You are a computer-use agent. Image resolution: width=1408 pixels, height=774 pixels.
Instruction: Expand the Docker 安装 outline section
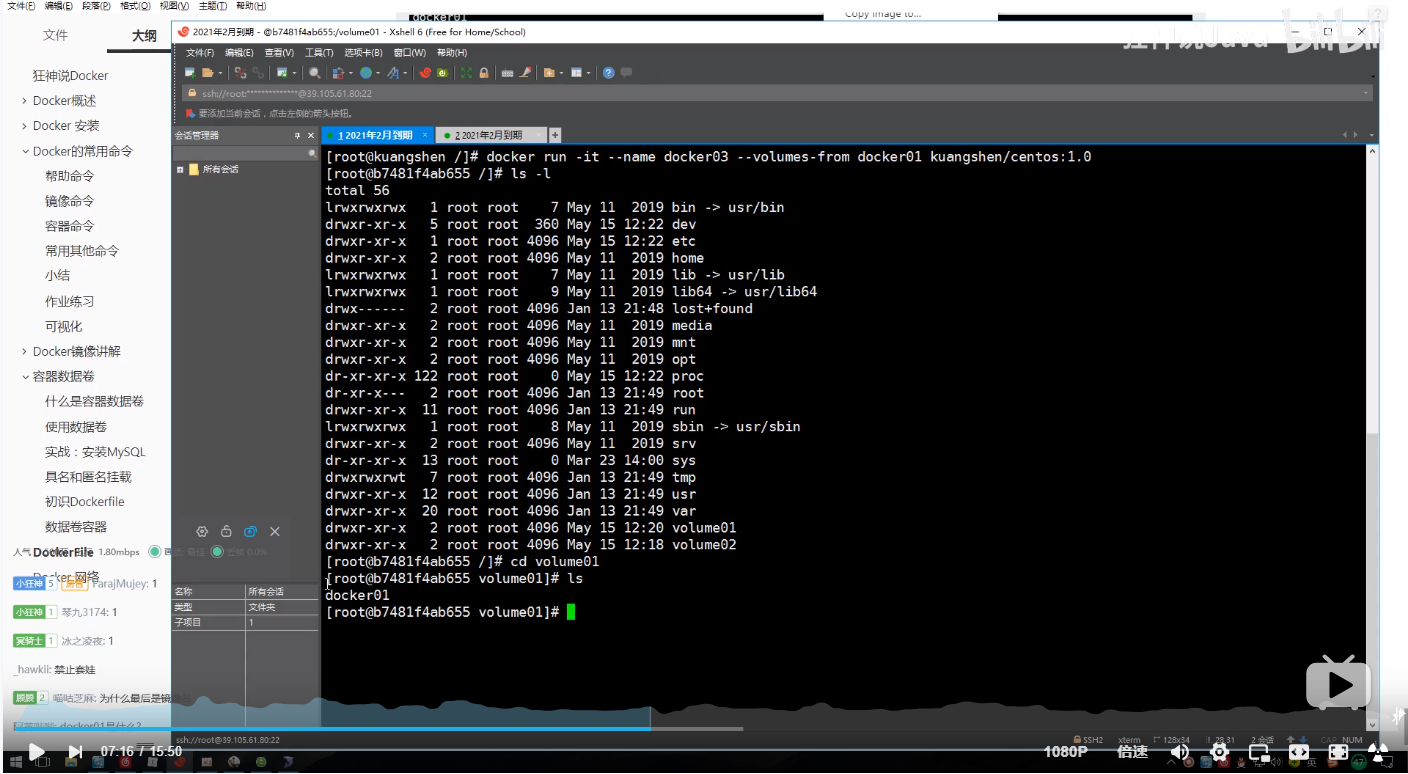24,126
